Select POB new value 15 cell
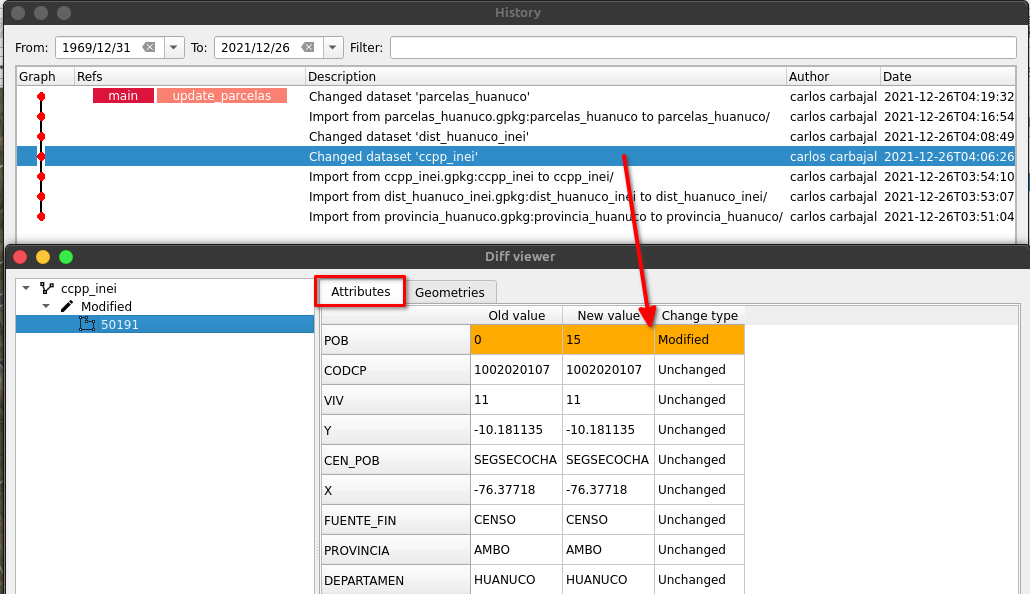This screenshot has height=594, width=1030. 608,340
